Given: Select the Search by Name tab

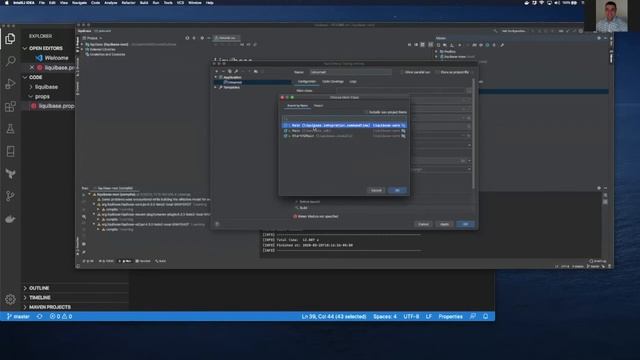Looking at the screenshot, I should pyautogui.click(x=298, y=106).
